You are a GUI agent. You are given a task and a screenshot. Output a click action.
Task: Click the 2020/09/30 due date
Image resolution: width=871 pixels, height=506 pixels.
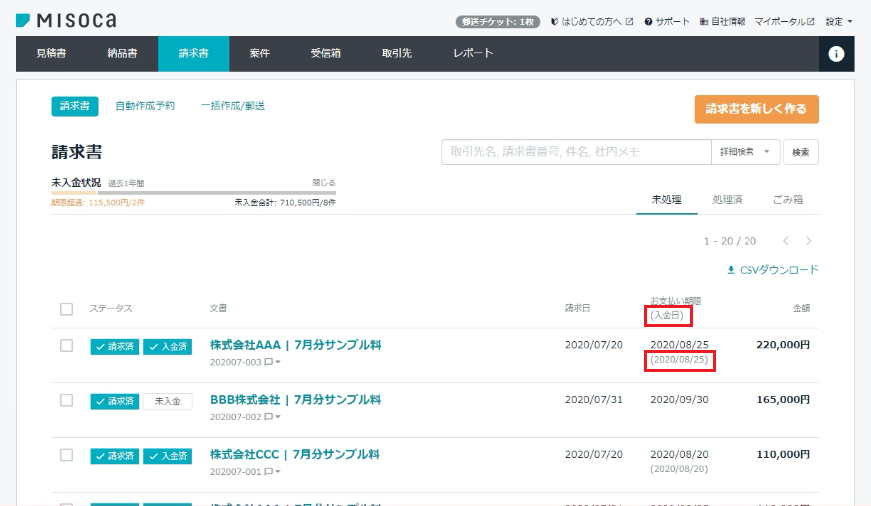click(679, 399)
